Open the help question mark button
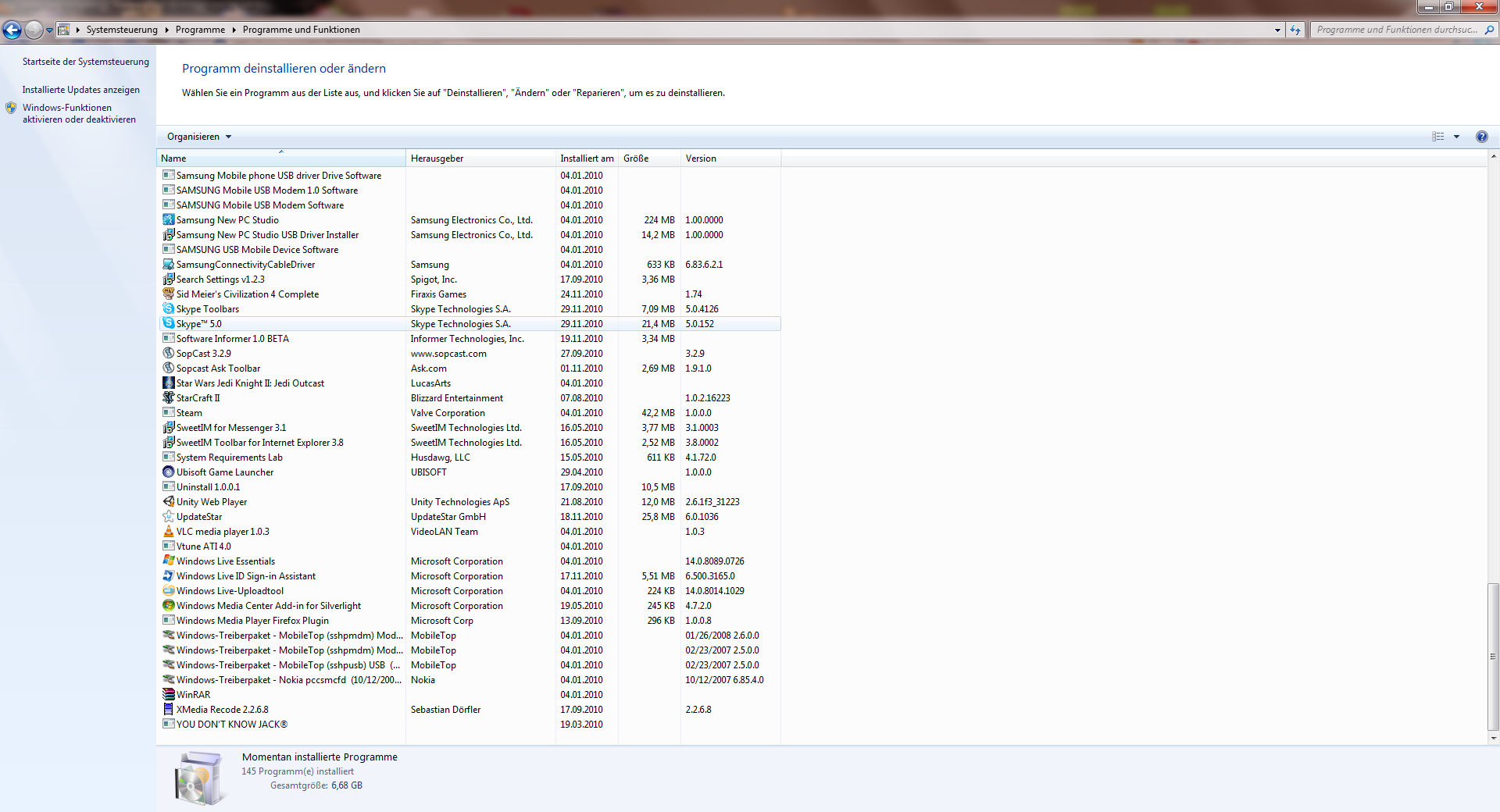The image size is (1500, 812). pyautogui.click(x=1481, y=137)
